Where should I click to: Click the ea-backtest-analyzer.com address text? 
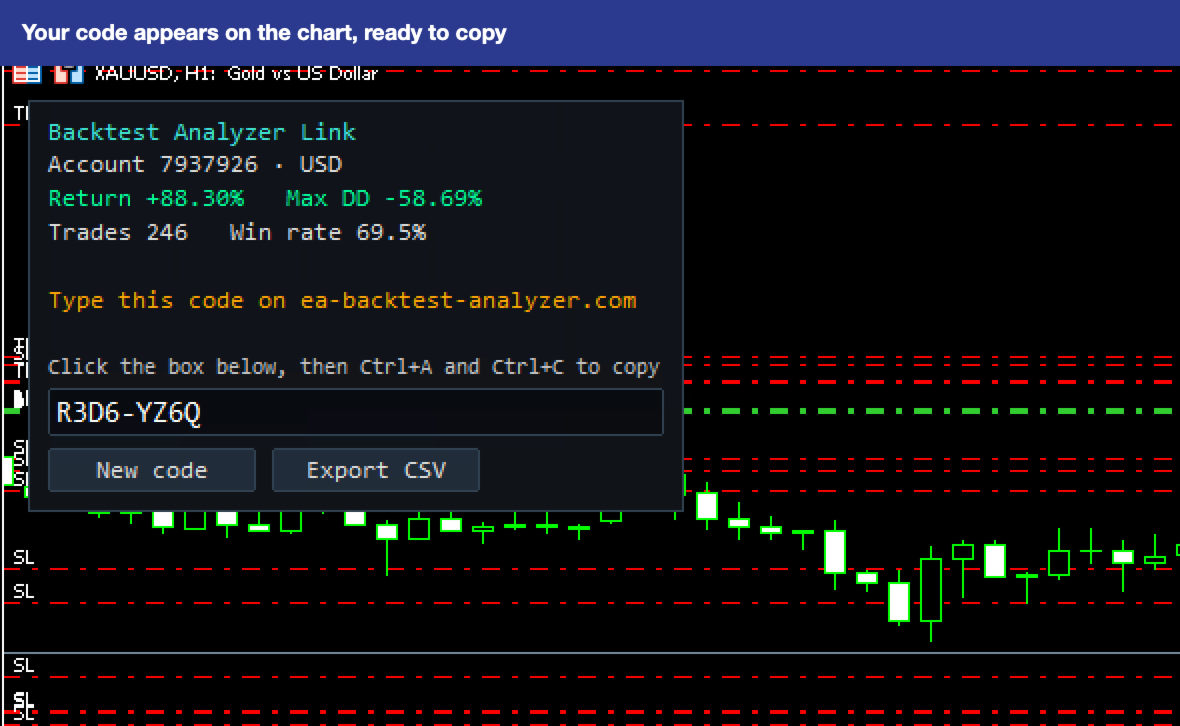coord(468,301)
